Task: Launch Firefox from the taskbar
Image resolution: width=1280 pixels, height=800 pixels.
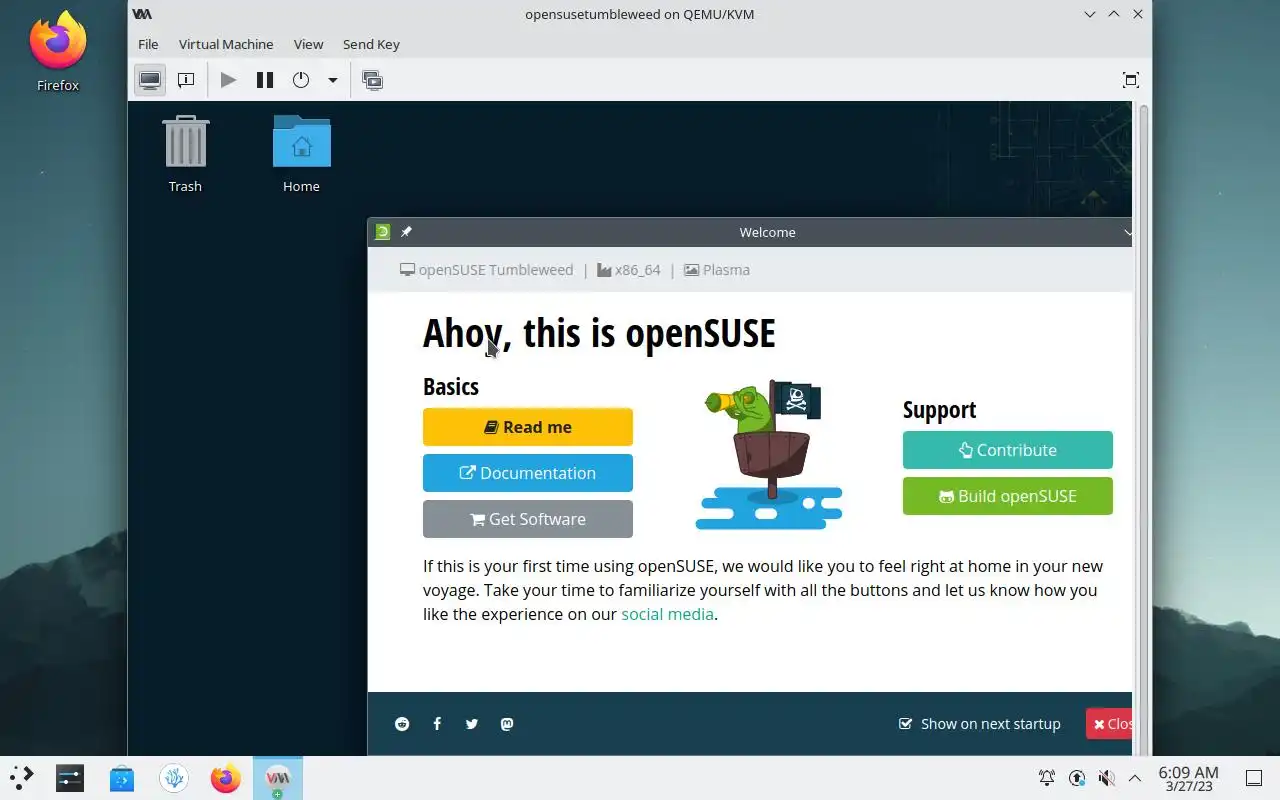Action: pyautogui.click(x=226, y=778)
